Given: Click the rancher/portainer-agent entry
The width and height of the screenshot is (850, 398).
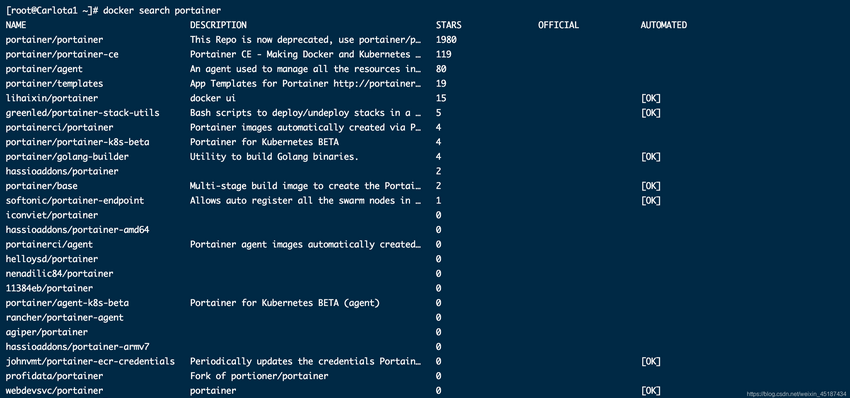Looking at the screenshot, I should pos(65,317).
